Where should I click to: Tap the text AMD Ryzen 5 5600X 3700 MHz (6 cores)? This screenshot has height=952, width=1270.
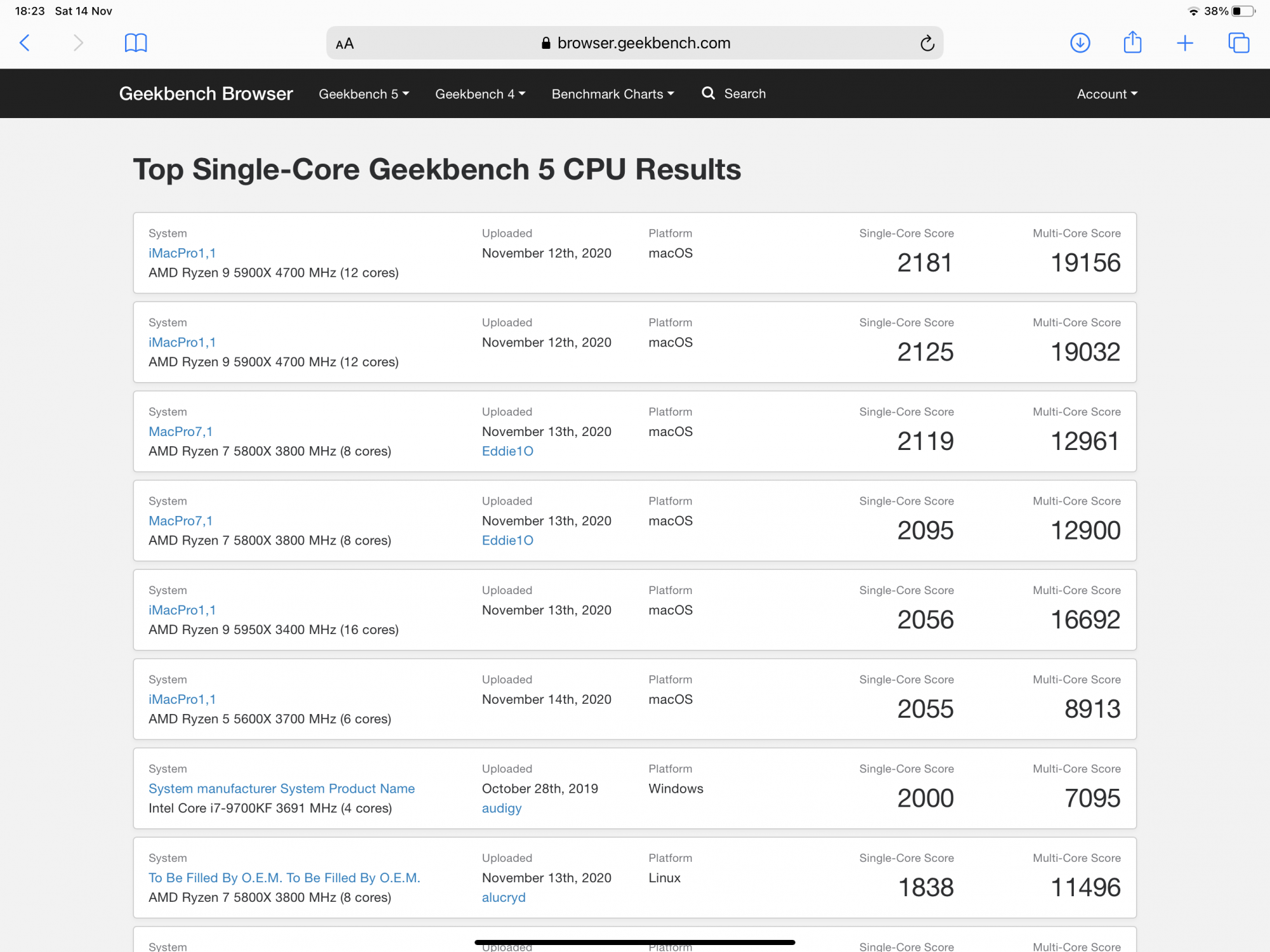(x=270, y=719)
